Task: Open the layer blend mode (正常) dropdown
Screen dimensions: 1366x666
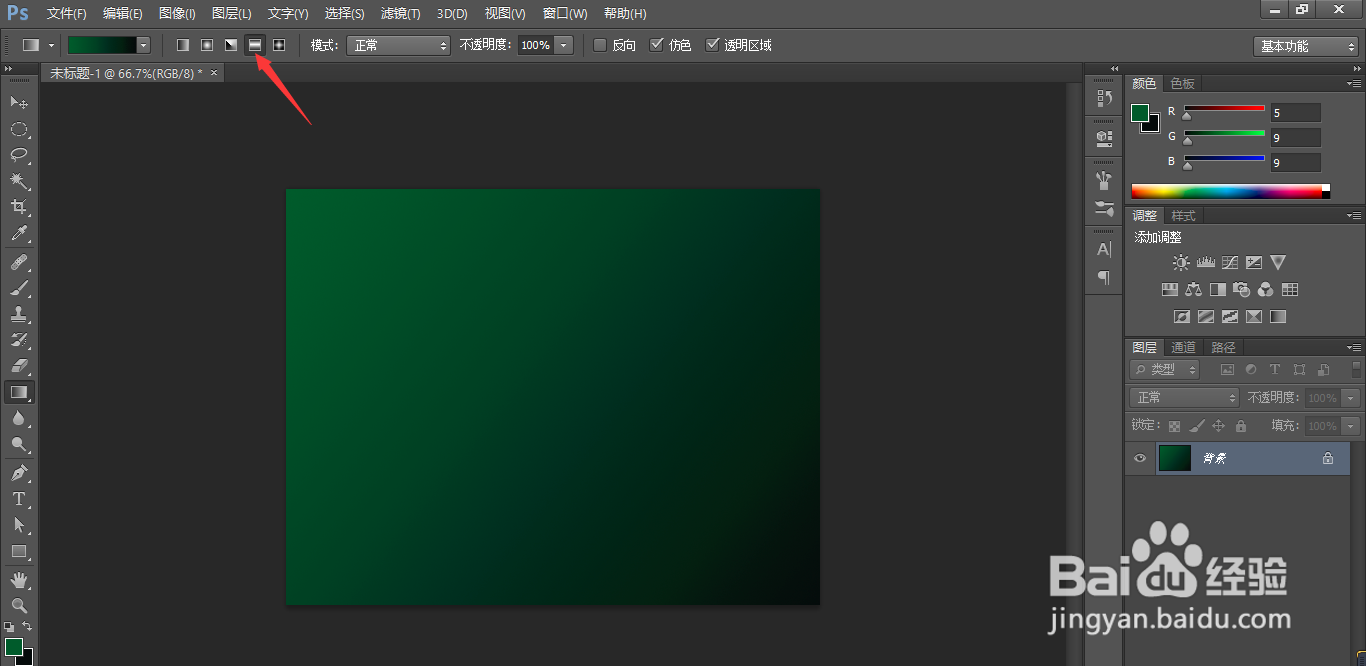Action: 1184,397
